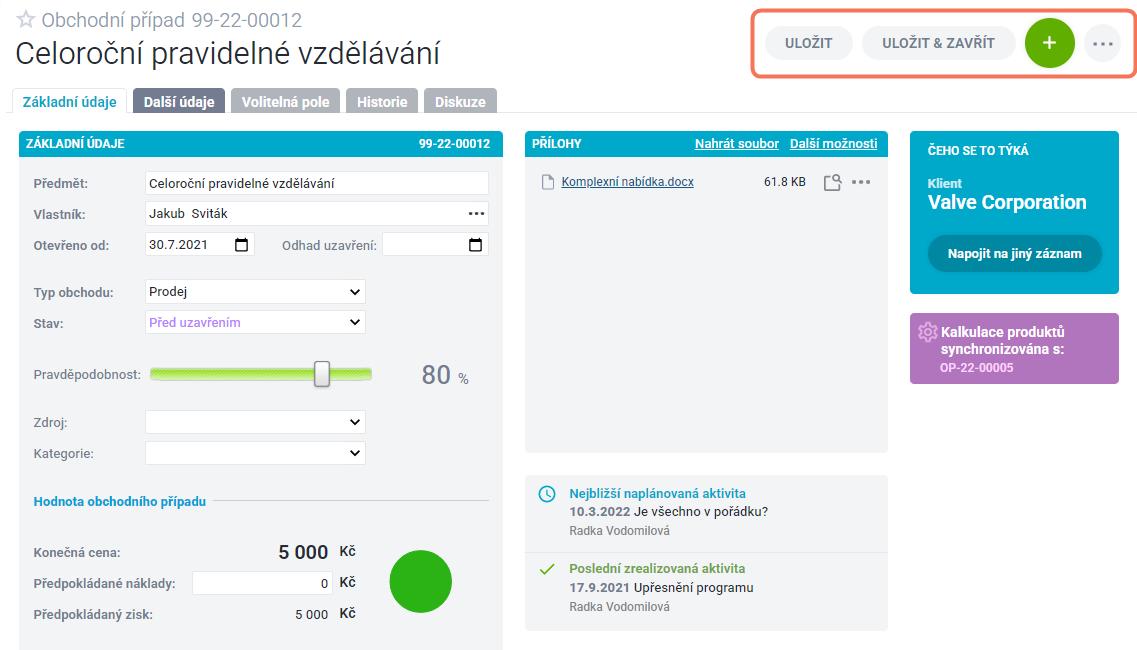The height and width of the screenshot is (650, 1137).
Task: Click the Uložit button
Action: (x=809, y=43)
